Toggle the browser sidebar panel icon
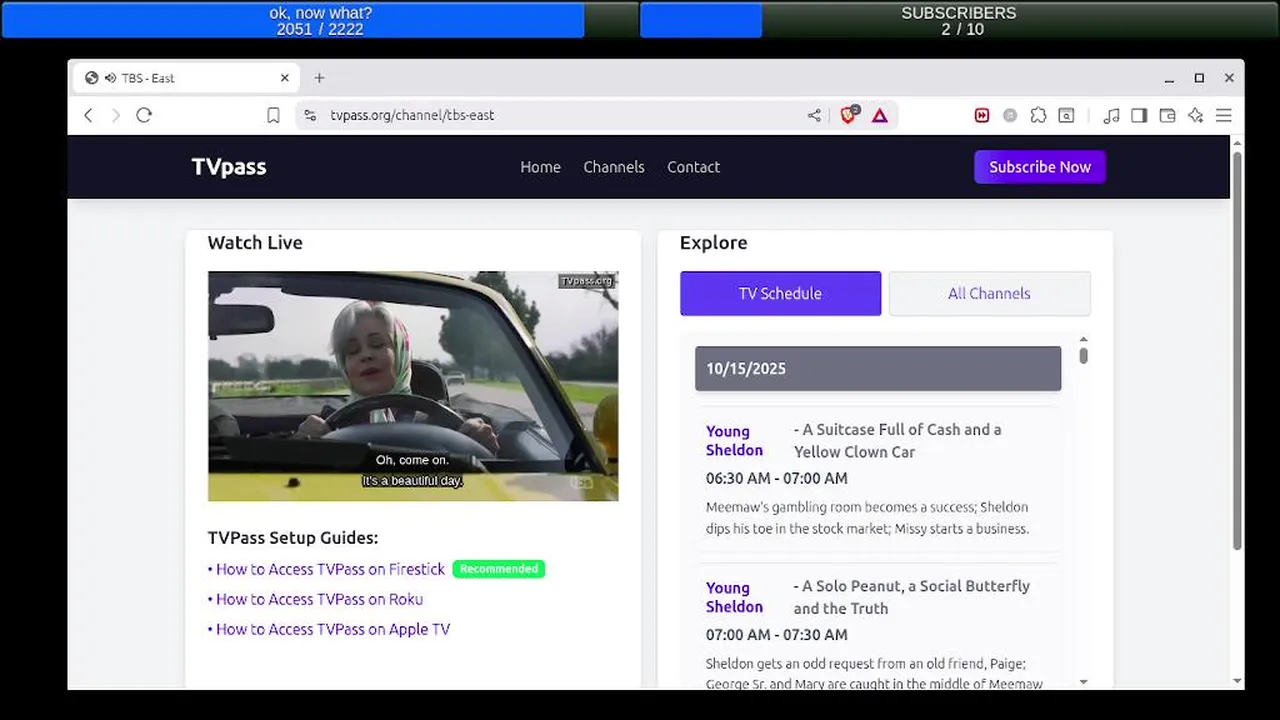 (x=1139, y=116)
